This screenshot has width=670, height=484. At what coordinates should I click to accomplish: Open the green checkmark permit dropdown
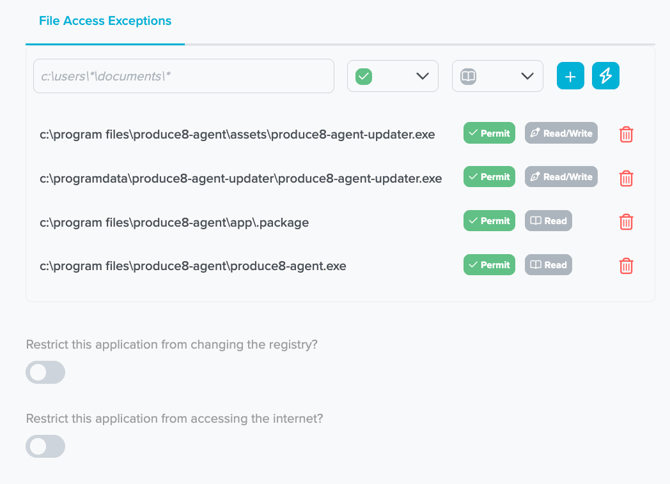(x=392, y=77)
